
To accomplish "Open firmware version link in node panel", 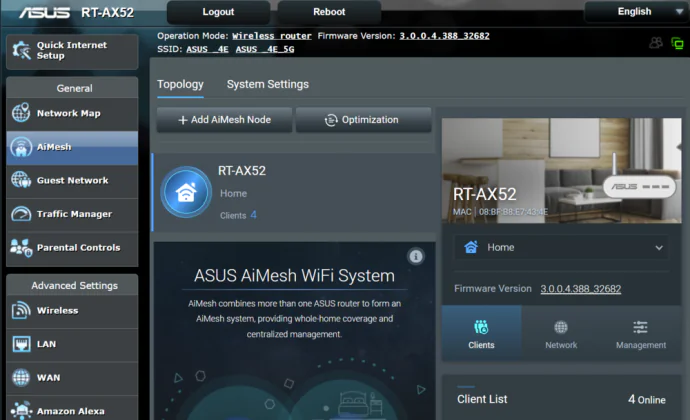I will click(580, 289).
